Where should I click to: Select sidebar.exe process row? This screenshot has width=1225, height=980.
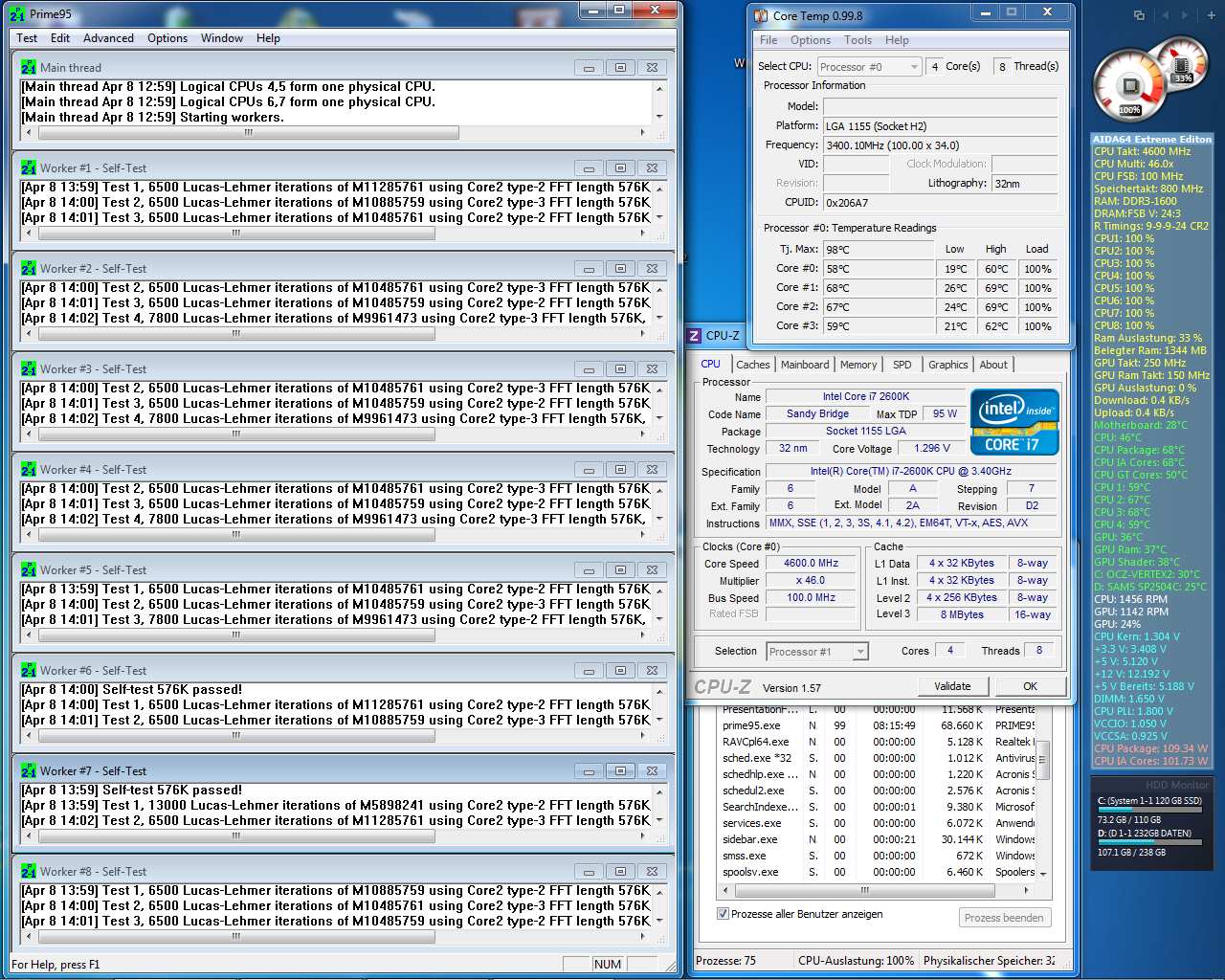pos(877,839)
